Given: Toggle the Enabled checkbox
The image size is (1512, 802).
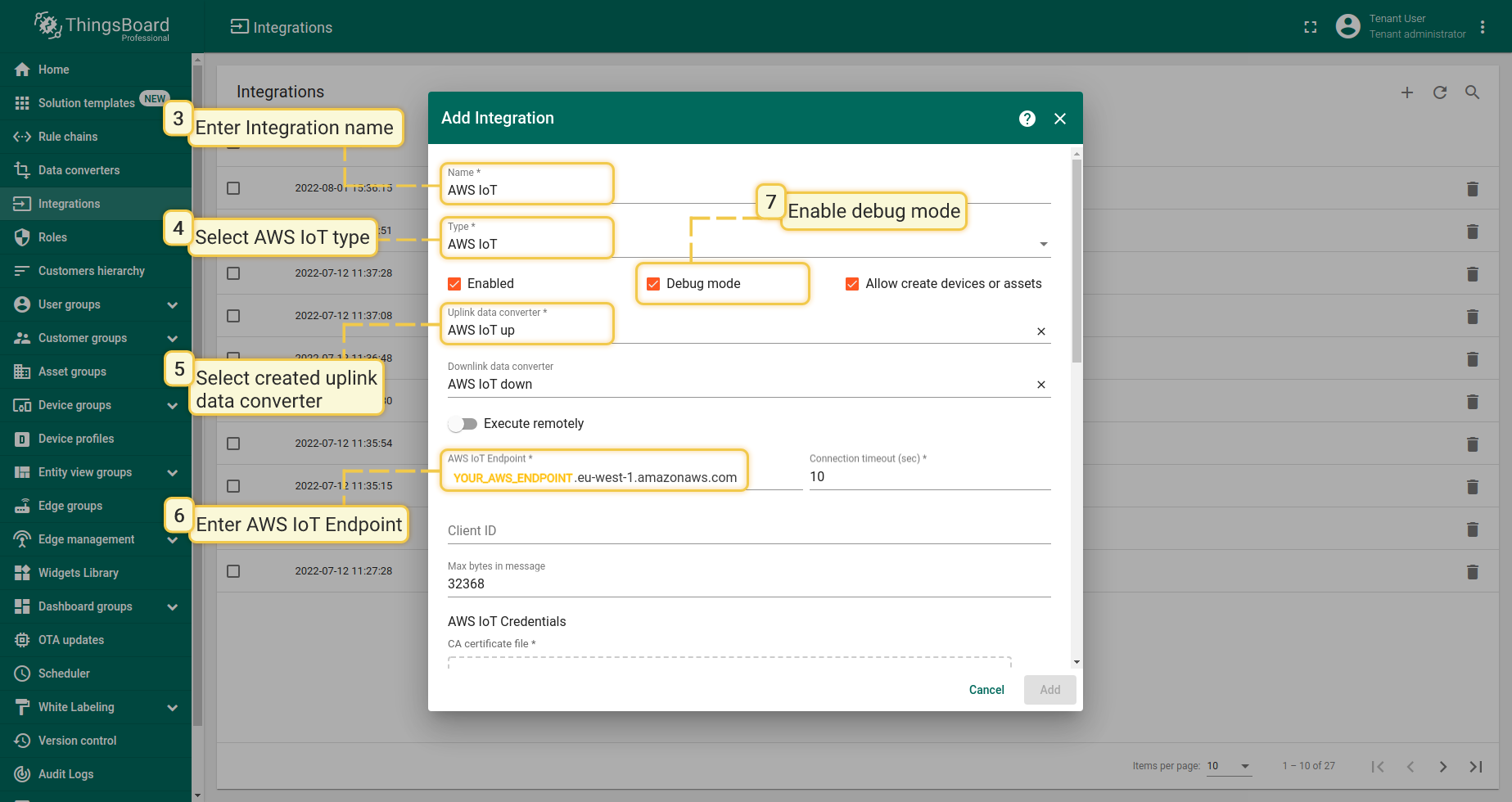Looking at the screenshot, I should point(454,284).
